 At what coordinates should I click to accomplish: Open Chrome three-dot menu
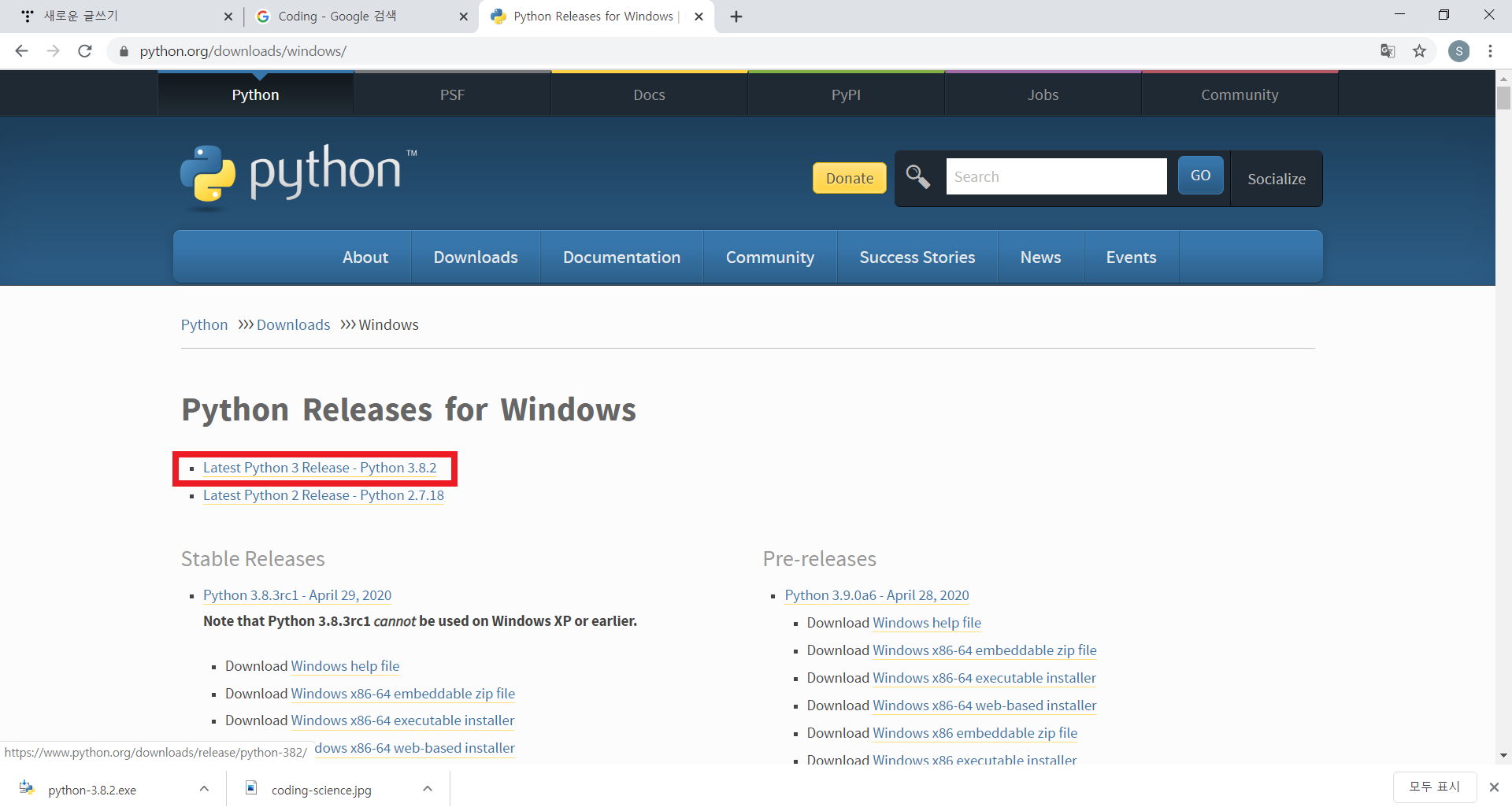(x=1490, y=51)
